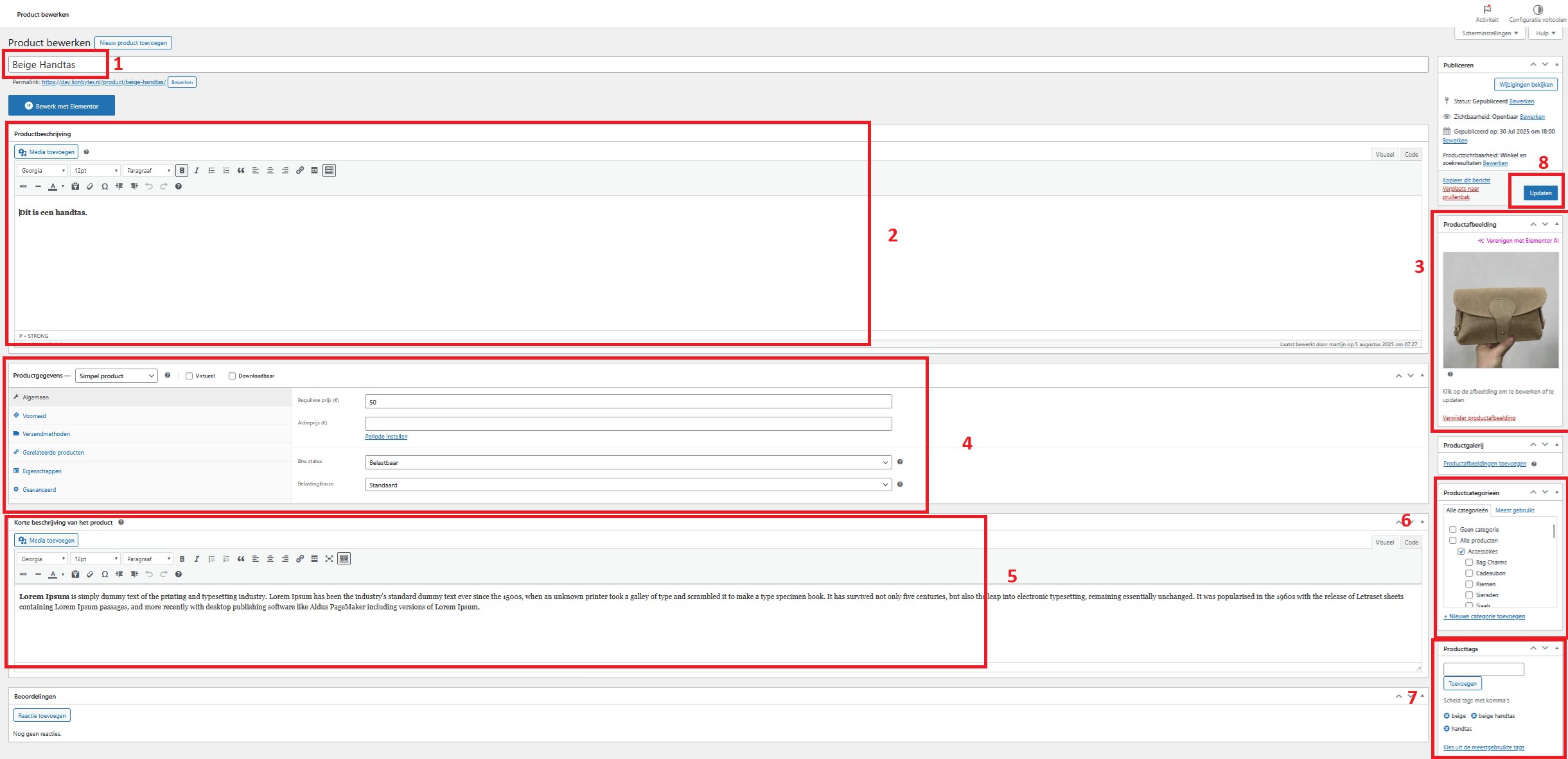1568x759 pixels.
Task: Click the bulleted list icon in Korte beschrijving toolbar
Action: tap(211, 559)
